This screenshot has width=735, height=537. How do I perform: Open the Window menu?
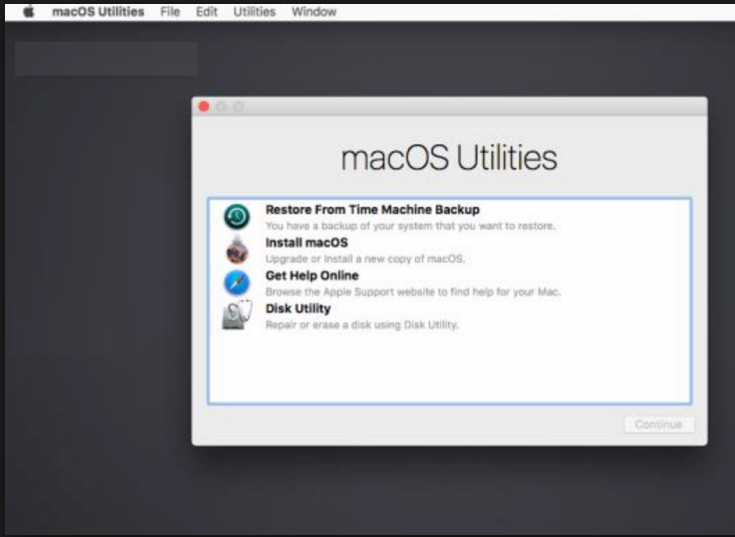click(314, 12)
